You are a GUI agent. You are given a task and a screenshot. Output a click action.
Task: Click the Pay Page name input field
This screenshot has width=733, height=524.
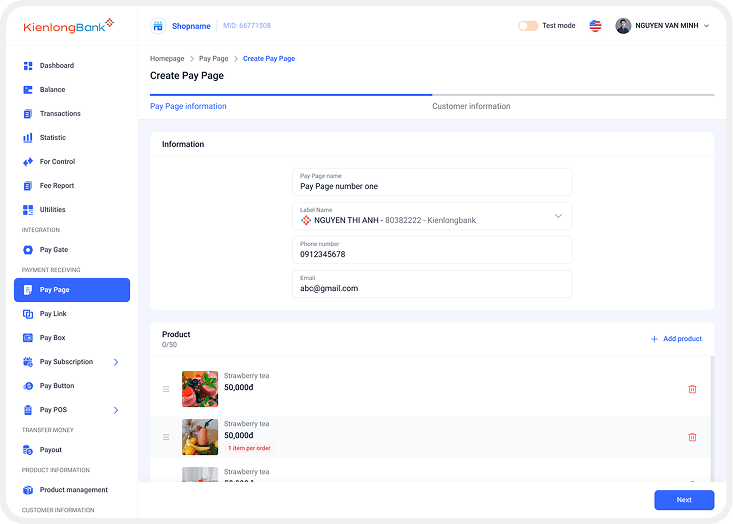point(432,182)
